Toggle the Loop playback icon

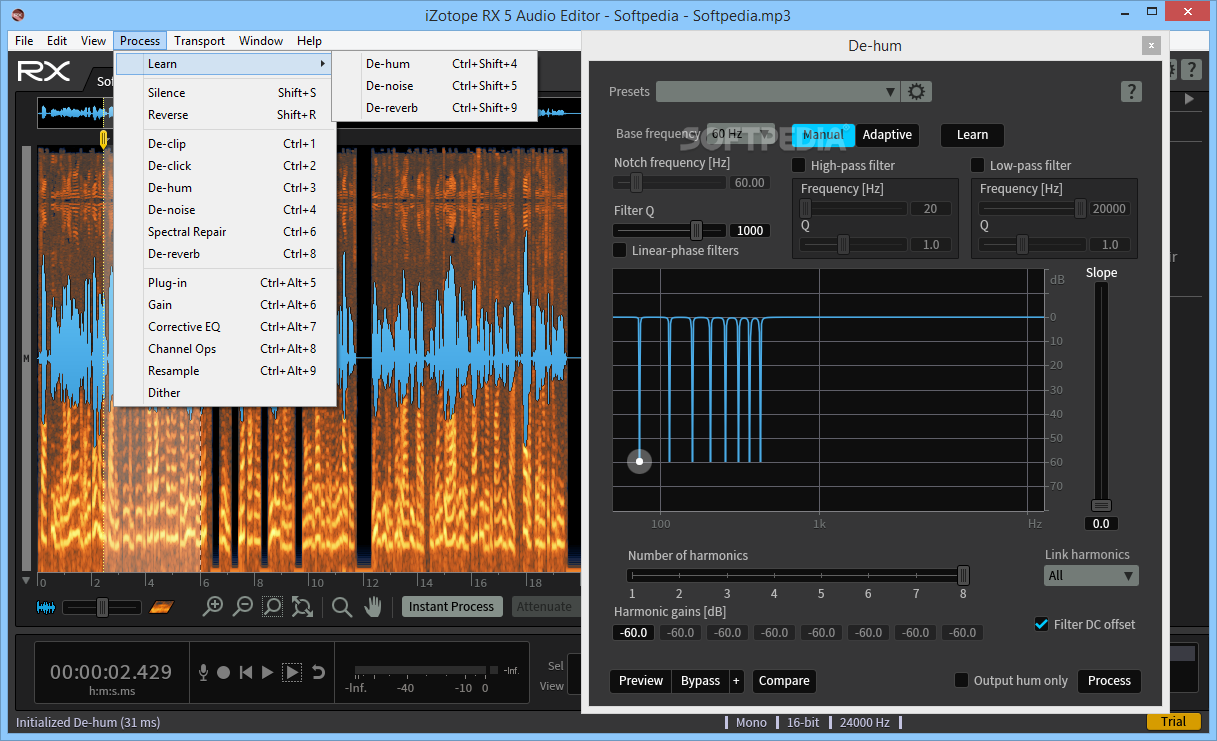click(x=318, y=673)
